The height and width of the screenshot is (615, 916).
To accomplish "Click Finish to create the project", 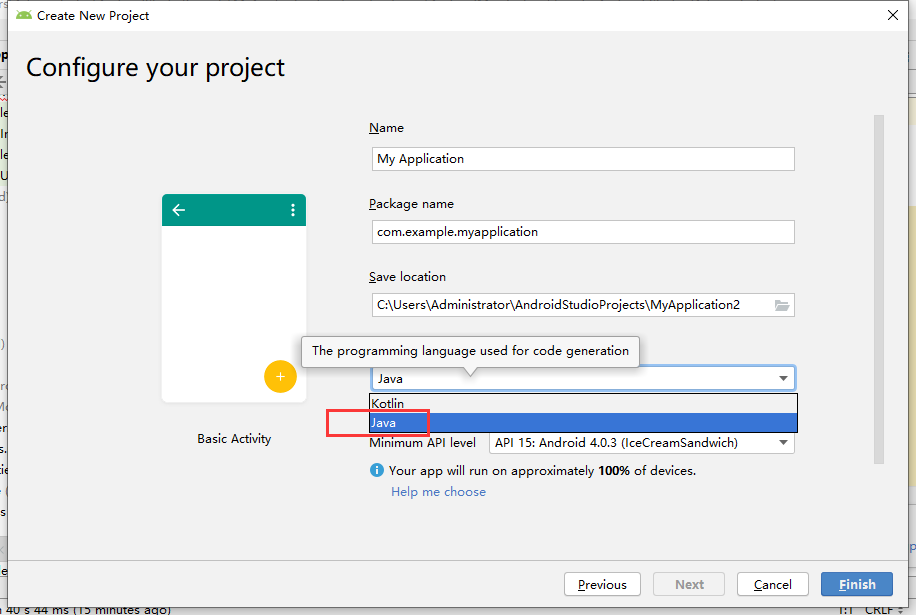I will (x=856, y=584).
